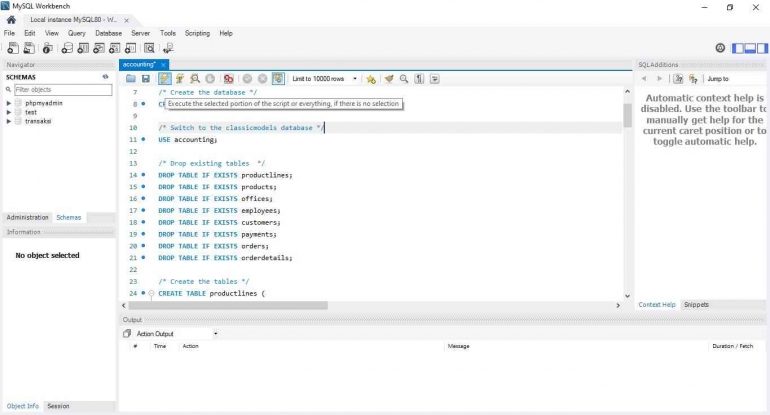Expand the test schema
This screenshot has height=415, width=770.
[x=8, y=112]
